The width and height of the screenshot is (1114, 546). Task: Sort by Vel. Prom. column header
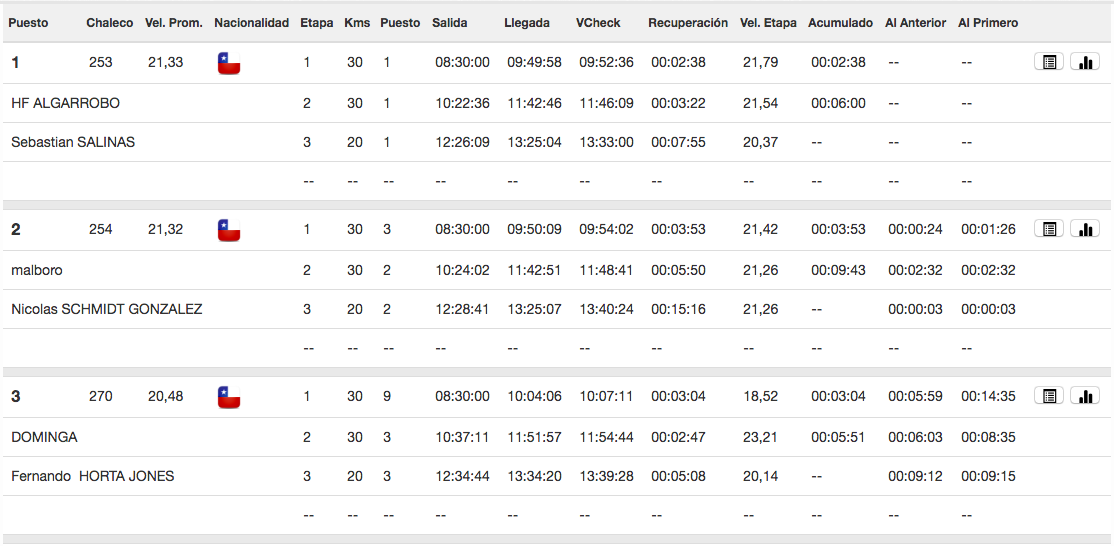point(174,23)
